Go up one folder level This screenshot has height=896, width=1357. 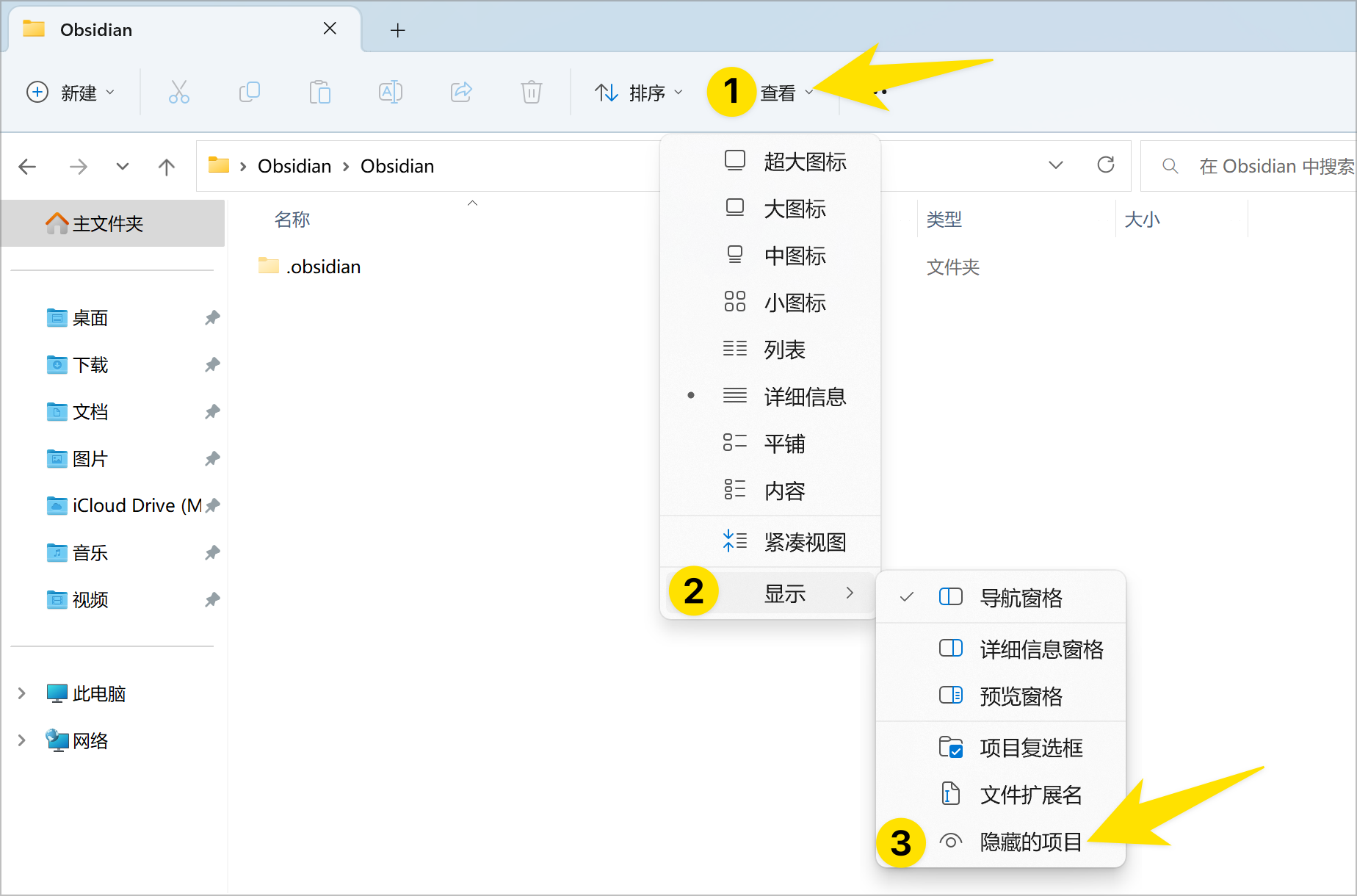coord(167,167)
